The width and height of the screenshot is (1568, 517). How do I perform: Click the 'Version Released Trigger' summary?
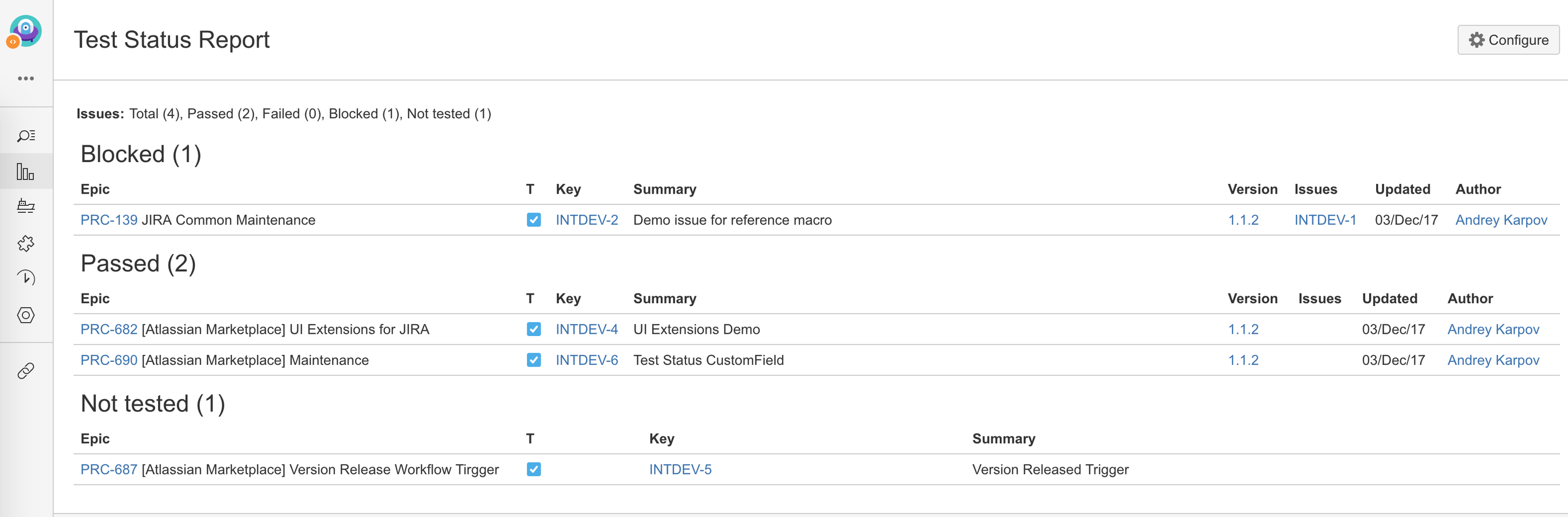pyautogui.click(x=1050, y=469)
